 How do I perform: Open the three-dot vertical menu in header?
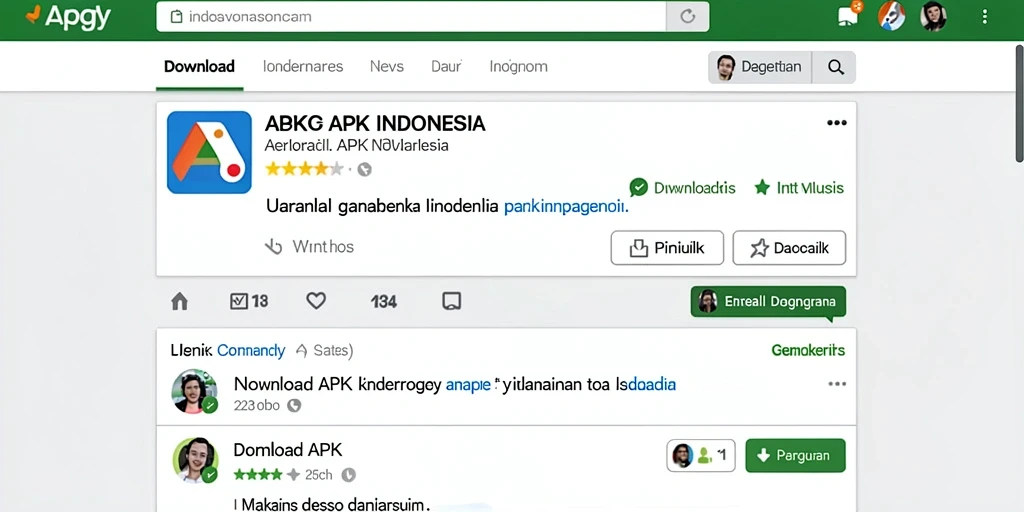[x=985, y=16]
